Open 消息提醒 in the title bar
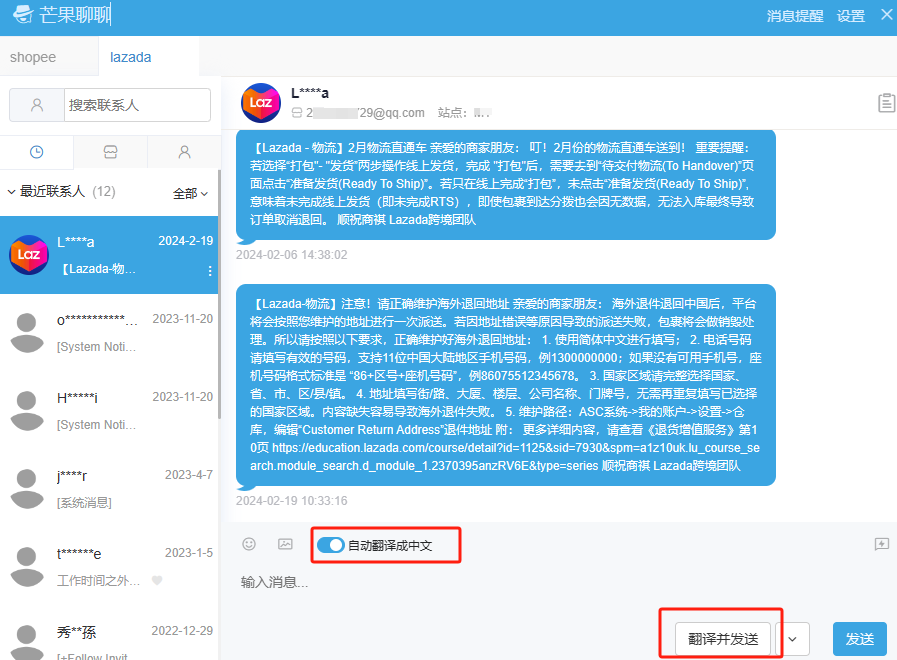 [795, 16]
